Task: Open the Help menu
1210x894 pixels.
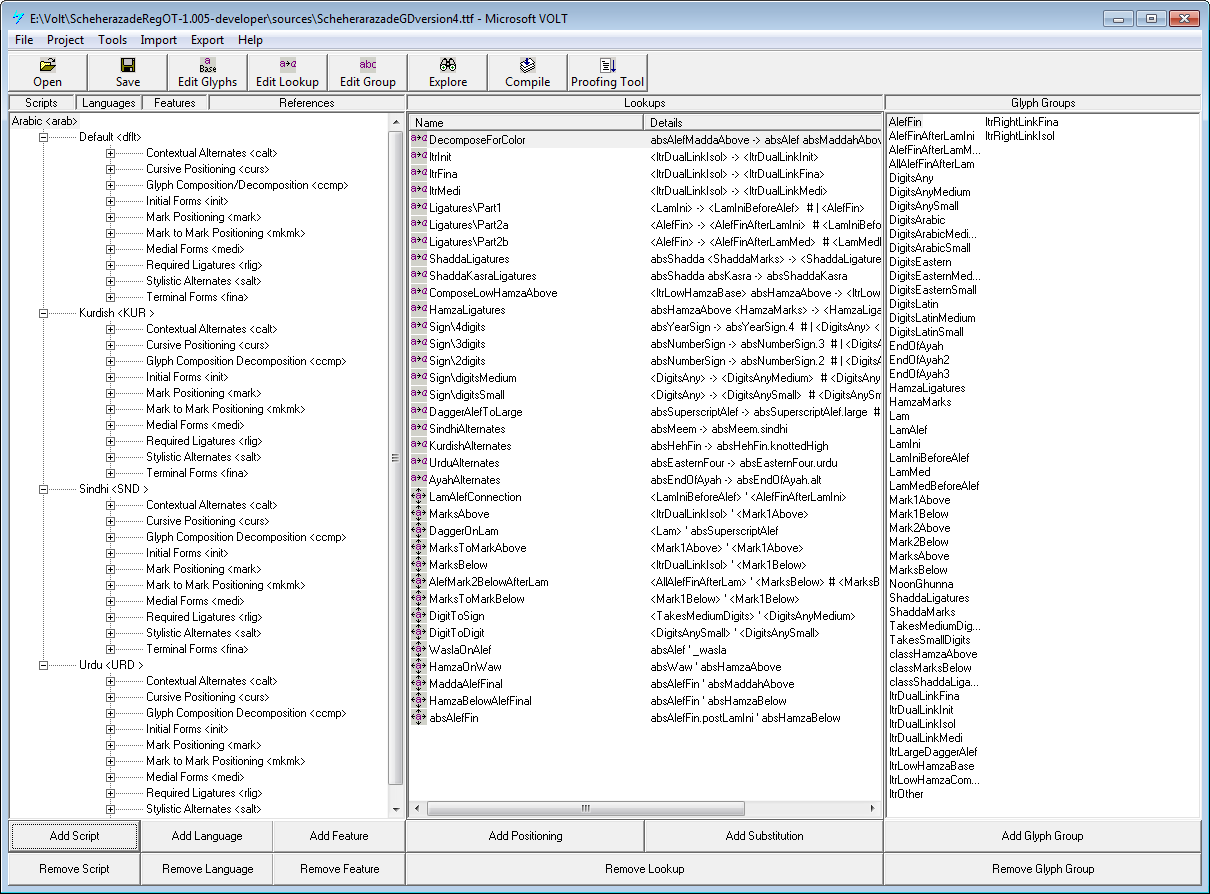Action: coord(250,40)
